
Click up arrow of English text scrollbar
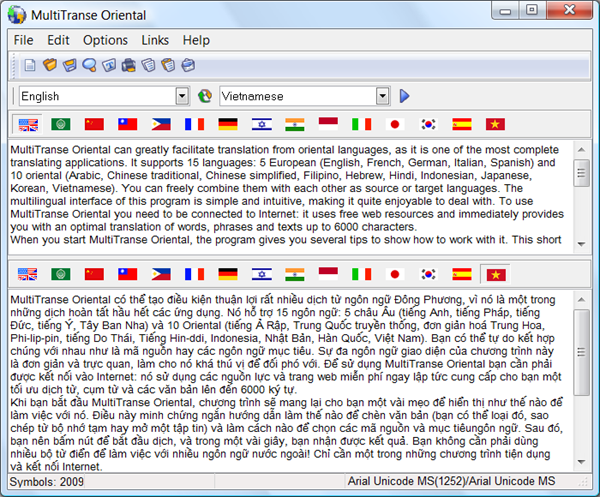(x=581, y=150)
